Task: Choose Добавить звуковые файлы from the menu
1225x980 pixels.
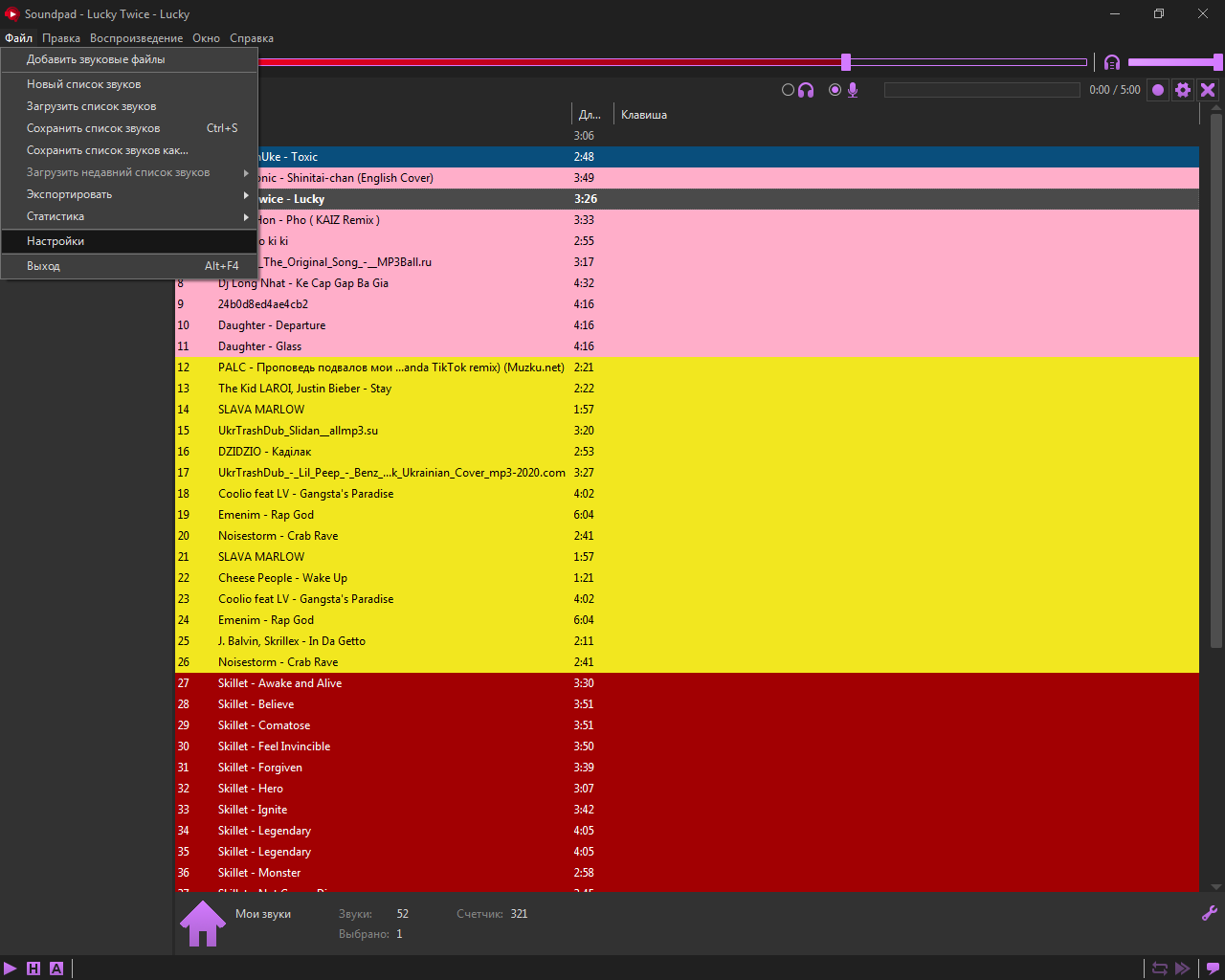Action: click(129, 59)
